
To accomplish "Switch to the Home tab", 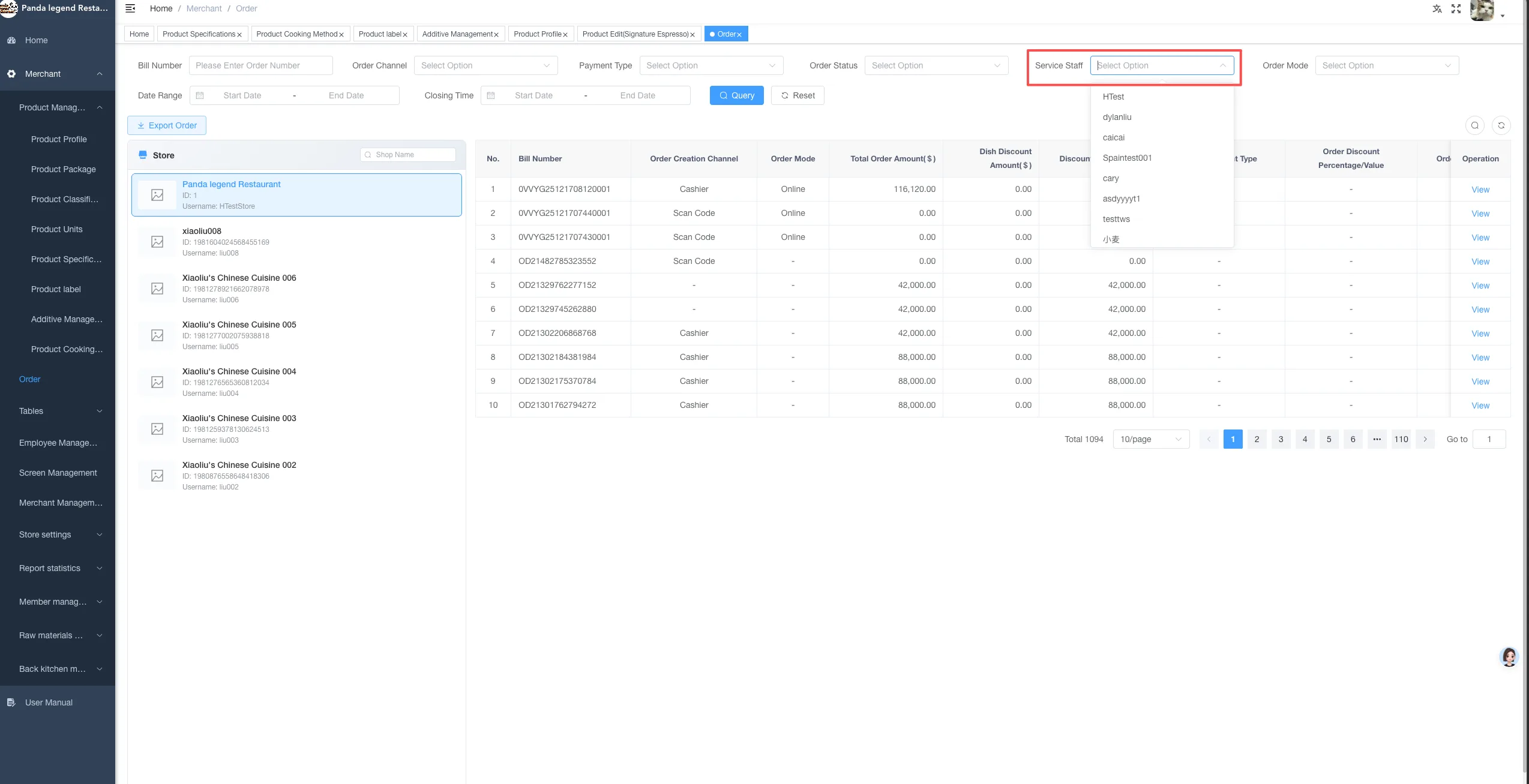I will (x=139, y=34).
